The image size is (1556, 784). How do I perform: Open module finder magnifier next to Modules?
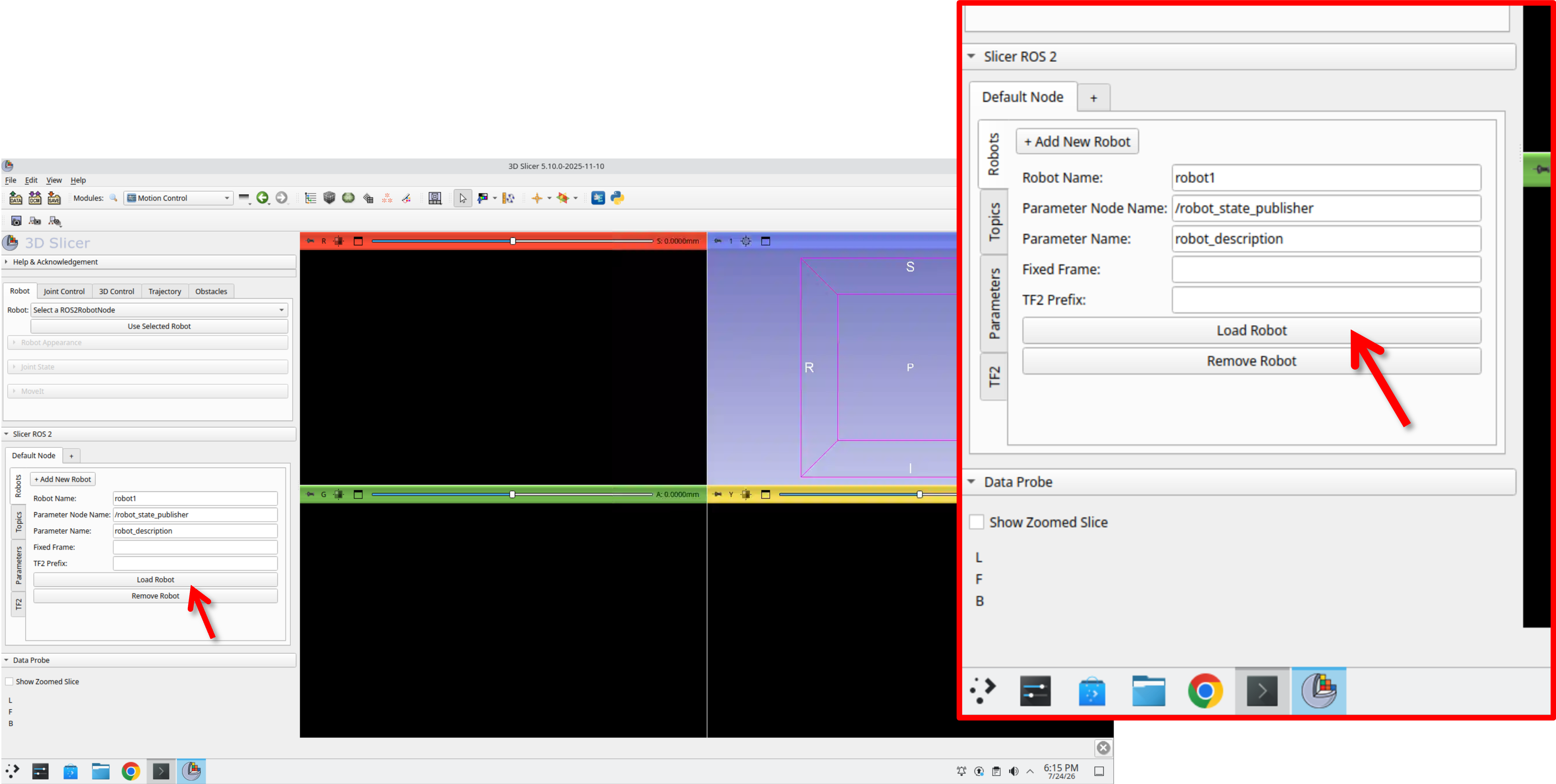[113, 198]
